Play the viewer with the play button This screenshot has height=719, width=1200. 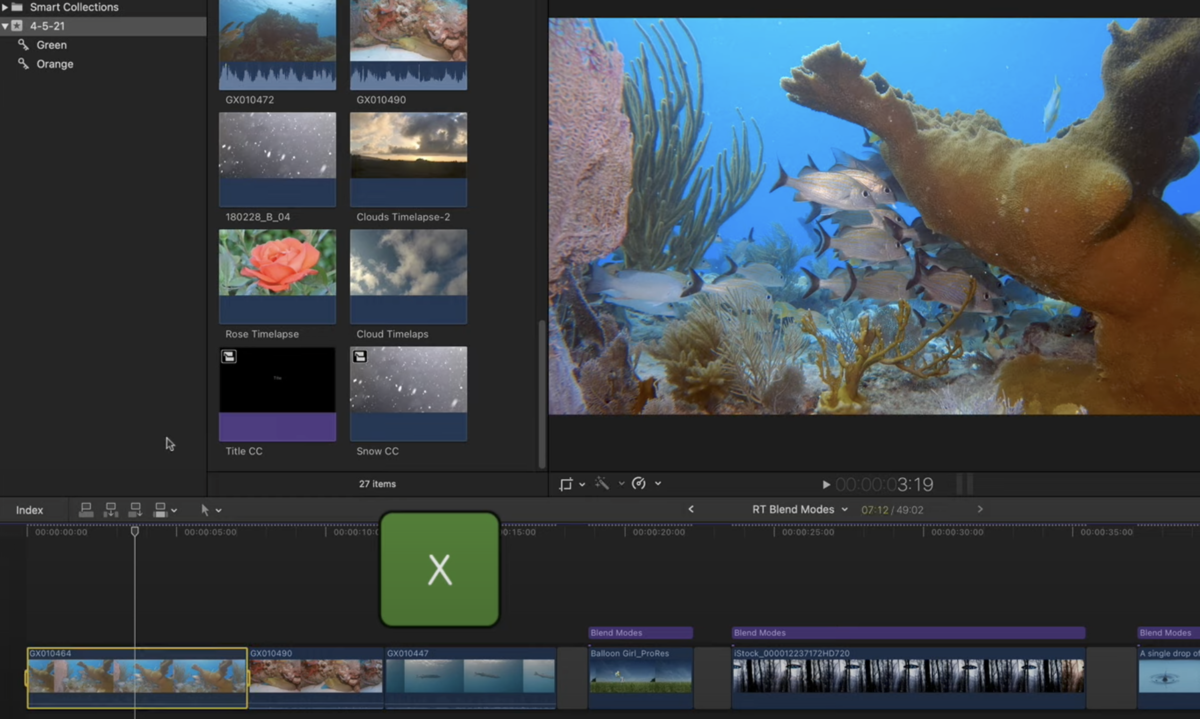pyautogui.click(x=826, y=485)
